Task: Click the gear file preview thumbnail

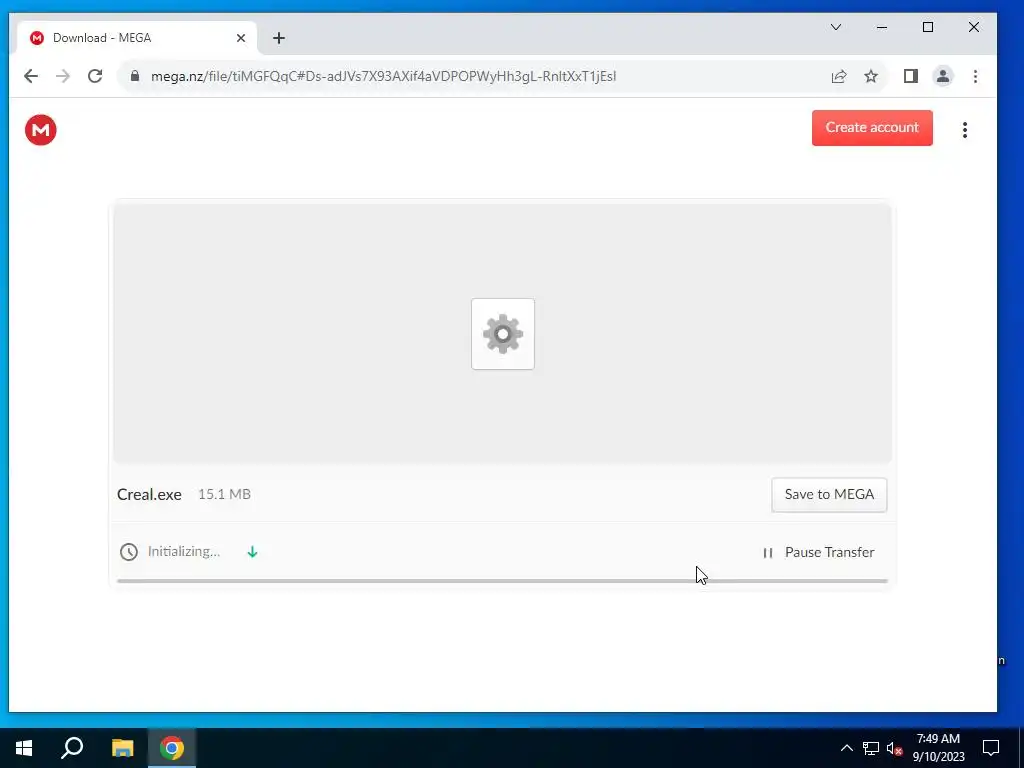Action: click(503, 334)
